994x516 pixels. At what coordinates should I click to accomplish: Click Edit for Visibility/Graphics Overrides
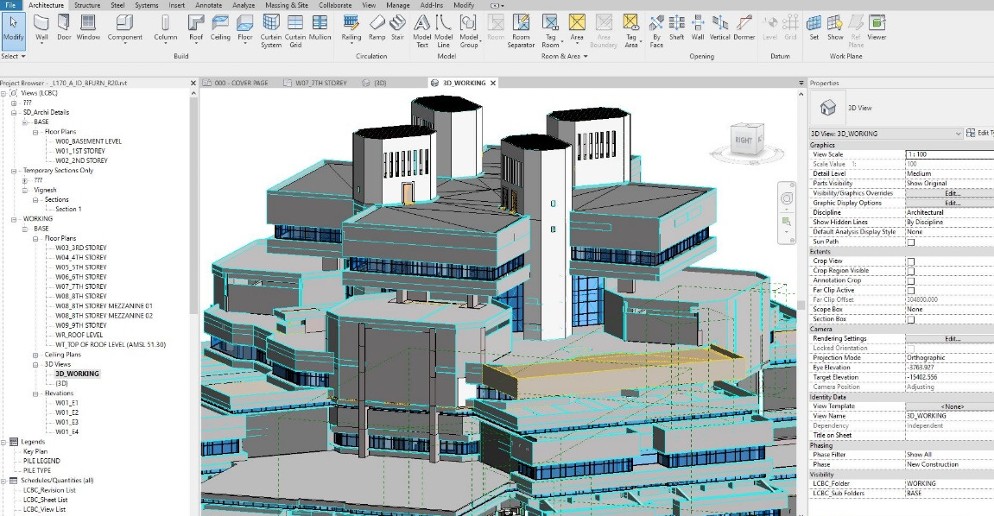951,193
